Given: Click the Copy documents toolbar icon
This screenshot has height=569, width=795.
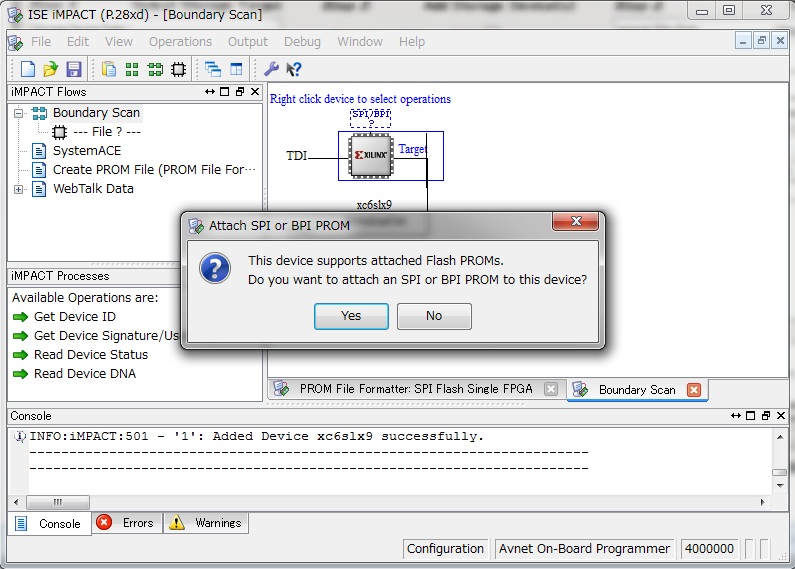Looking at the screenshot, I should (109, 69).
